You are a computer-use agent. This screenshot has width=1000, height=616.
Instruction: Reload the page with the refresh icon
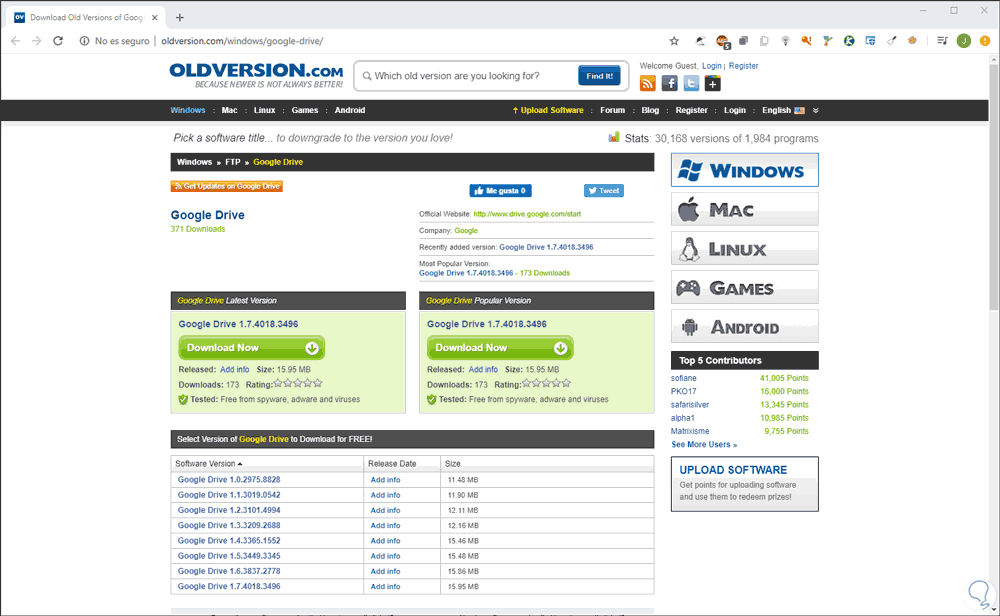pos(58,41)
